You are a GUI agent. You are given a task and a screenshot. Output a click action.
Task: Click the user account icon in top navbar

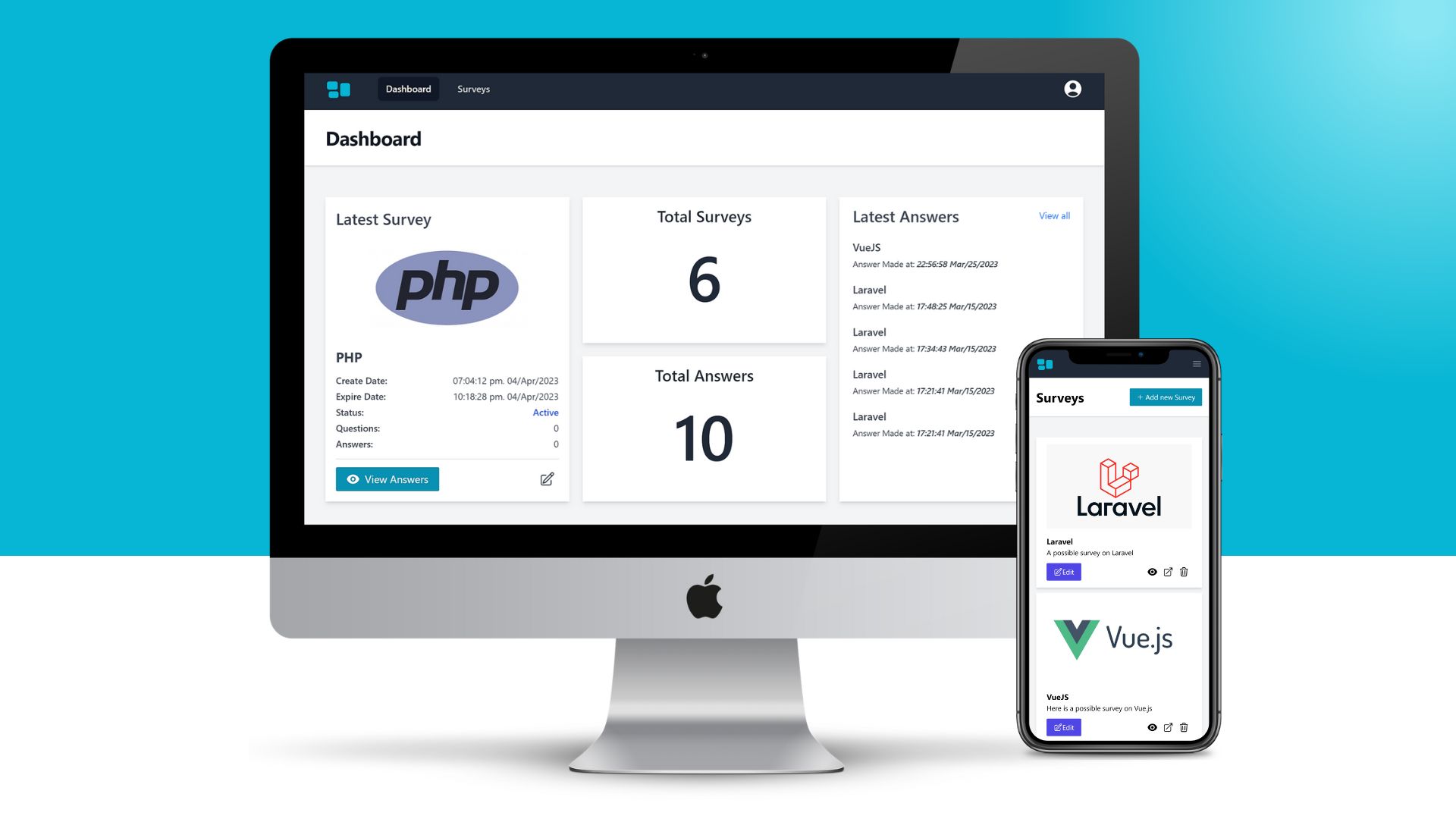pos(1073,89)
